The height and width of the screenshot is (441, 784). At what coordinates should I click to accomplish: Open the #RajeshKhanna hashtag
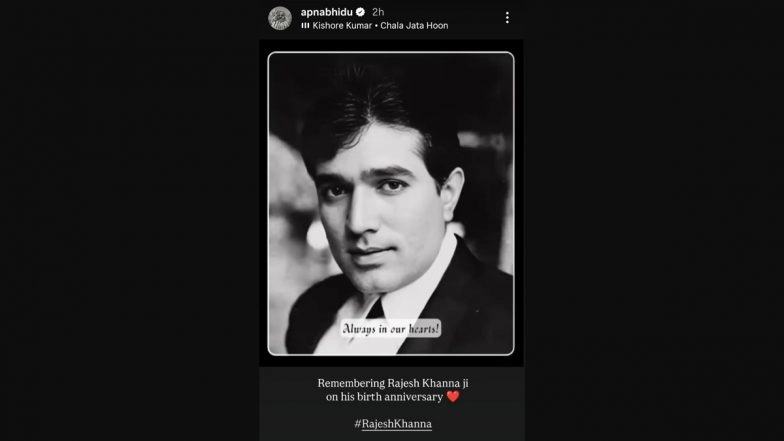click(393, 424)
